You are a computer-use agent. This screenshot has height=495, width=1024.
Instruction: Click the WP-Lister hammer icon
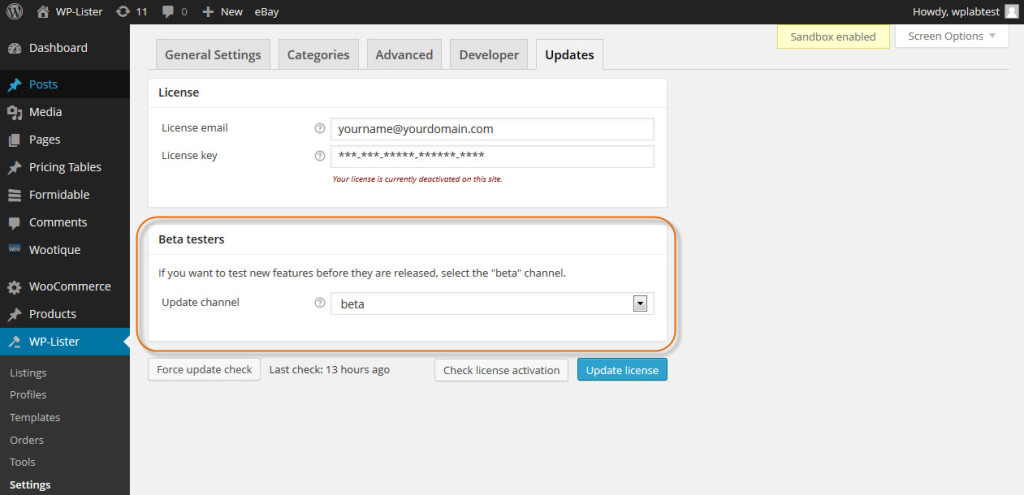tap(14, 342)
